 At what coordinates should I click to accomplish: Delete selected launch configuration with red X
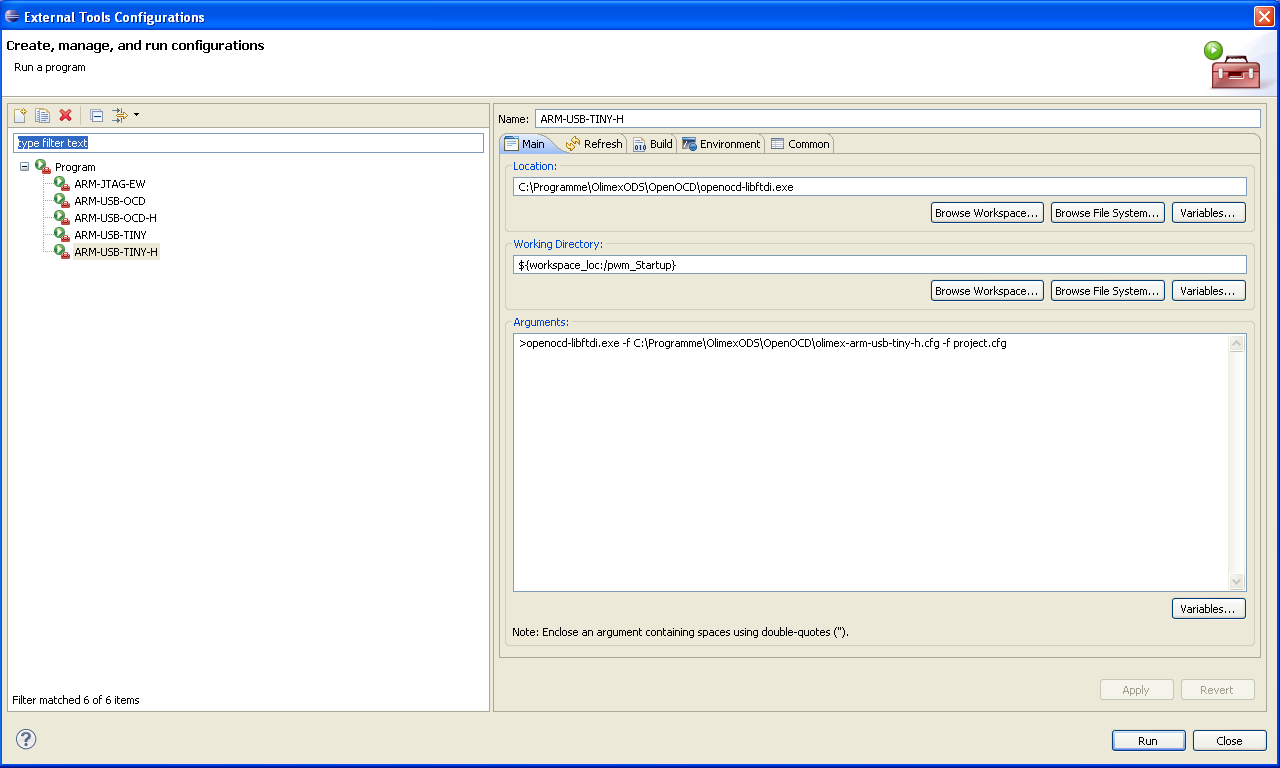(65, 115)
